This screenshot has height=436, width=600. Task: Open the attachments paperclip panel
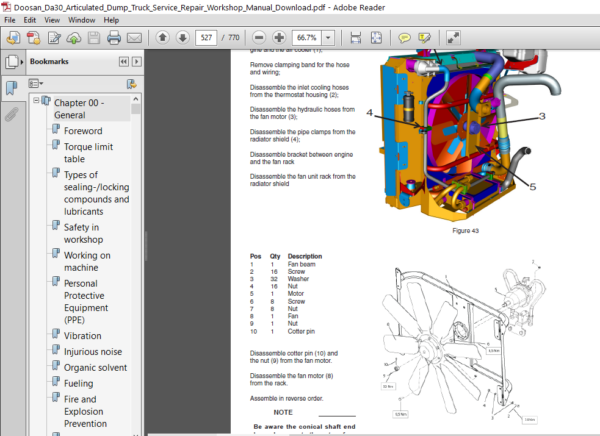coord(12,114)
